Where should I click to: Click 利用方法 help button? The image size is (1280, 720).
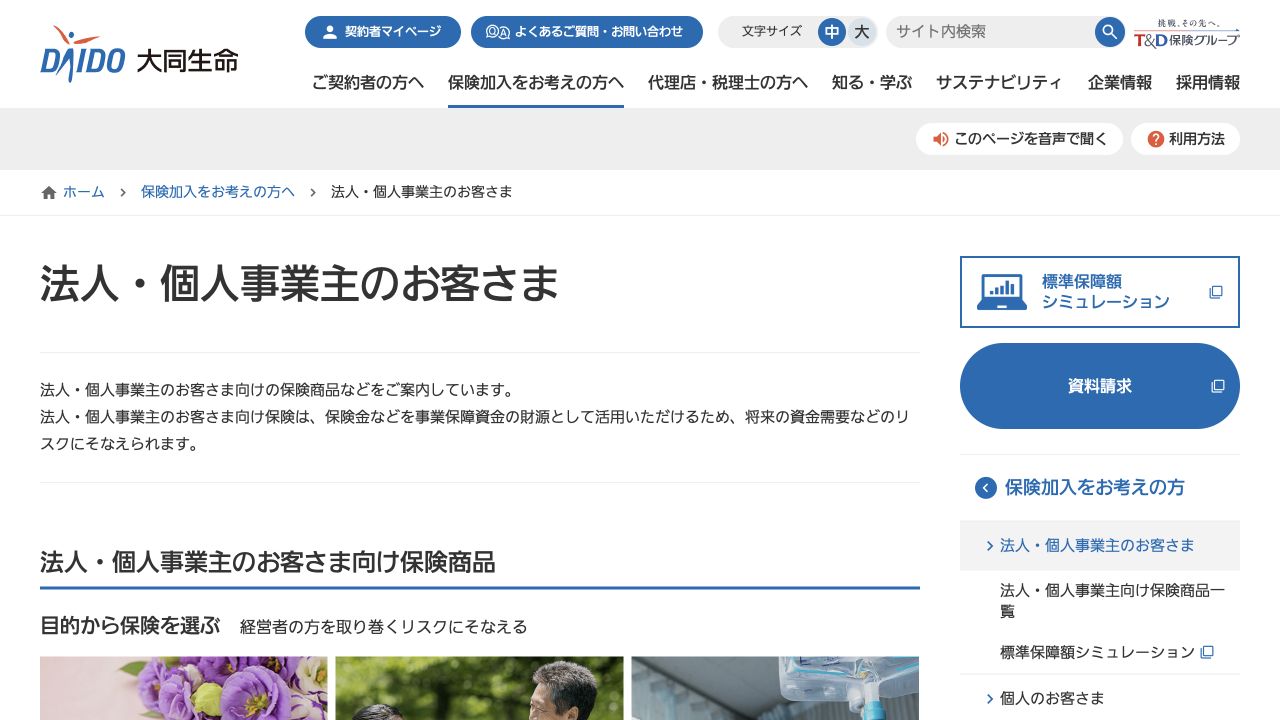pos(1185,139)
